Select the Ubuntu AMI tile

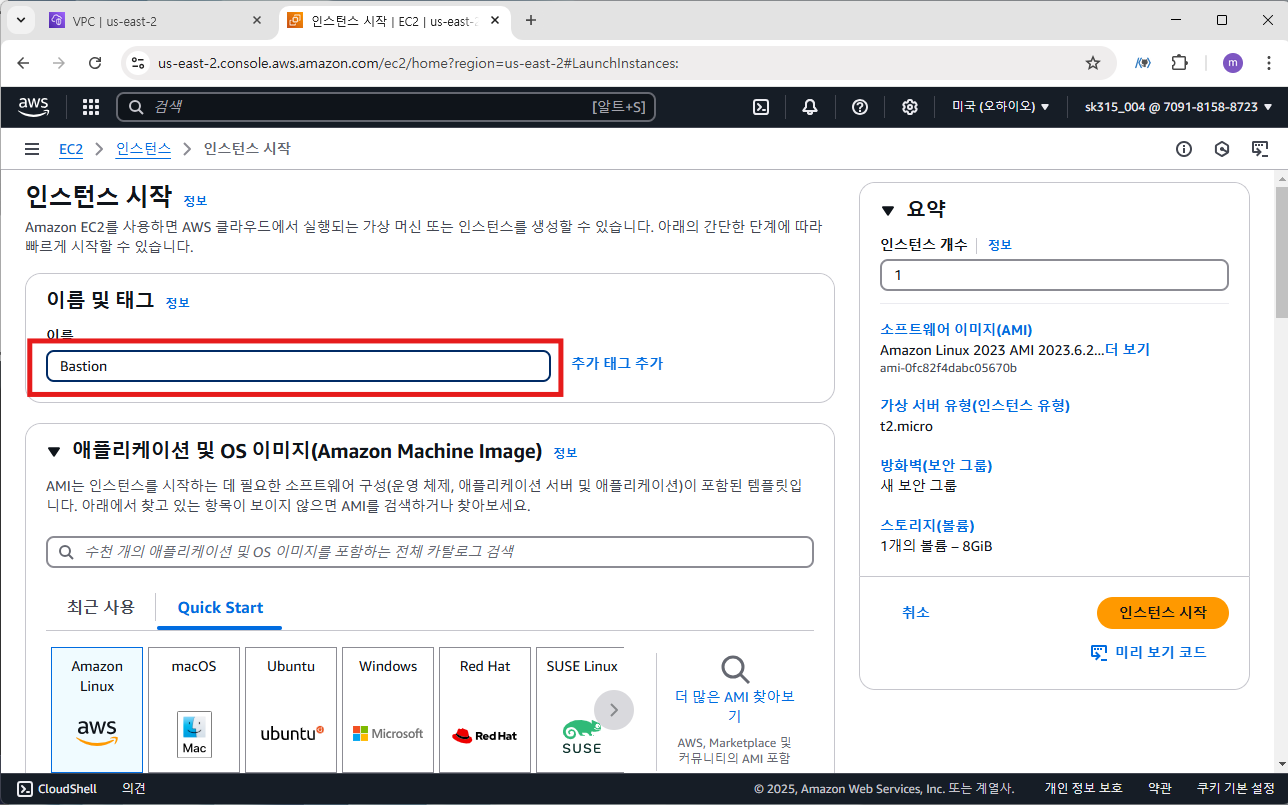[291, 709]
